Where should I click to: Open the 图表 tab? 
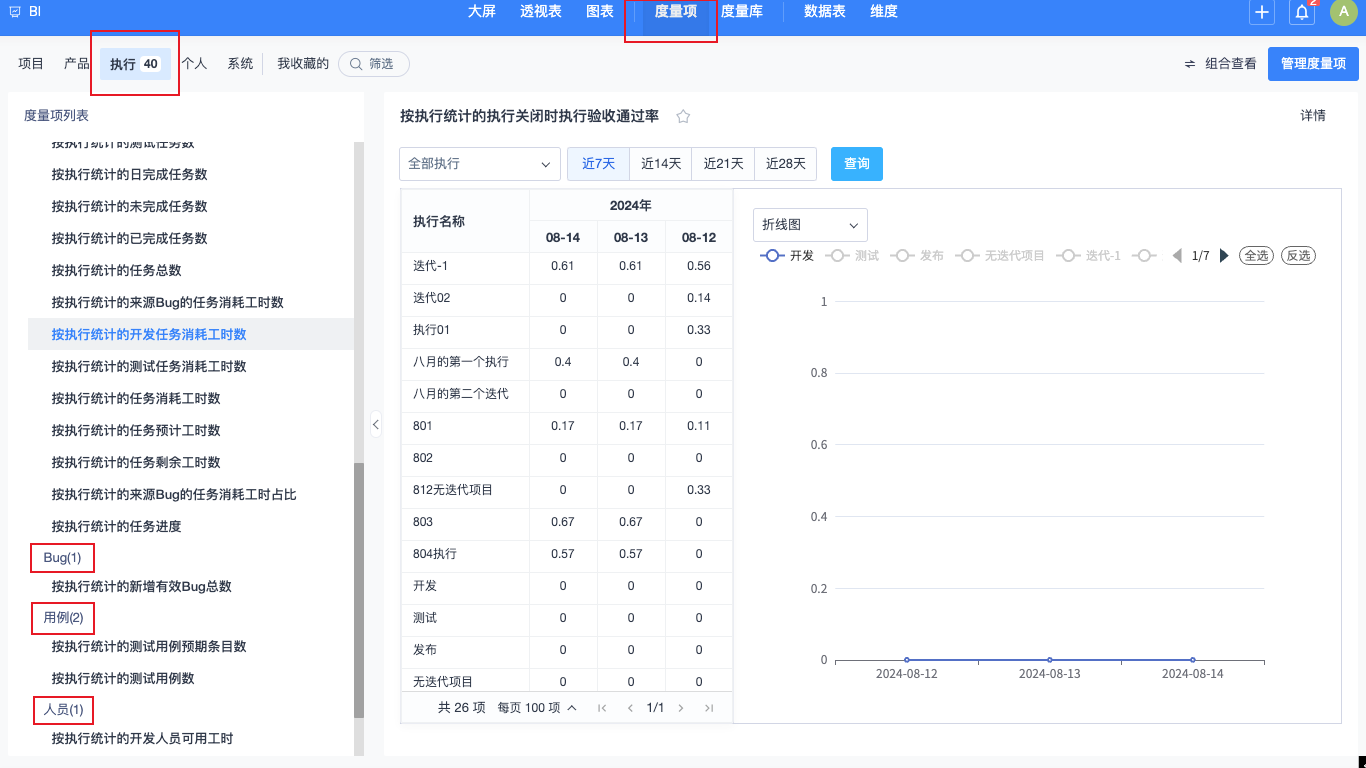600,12
